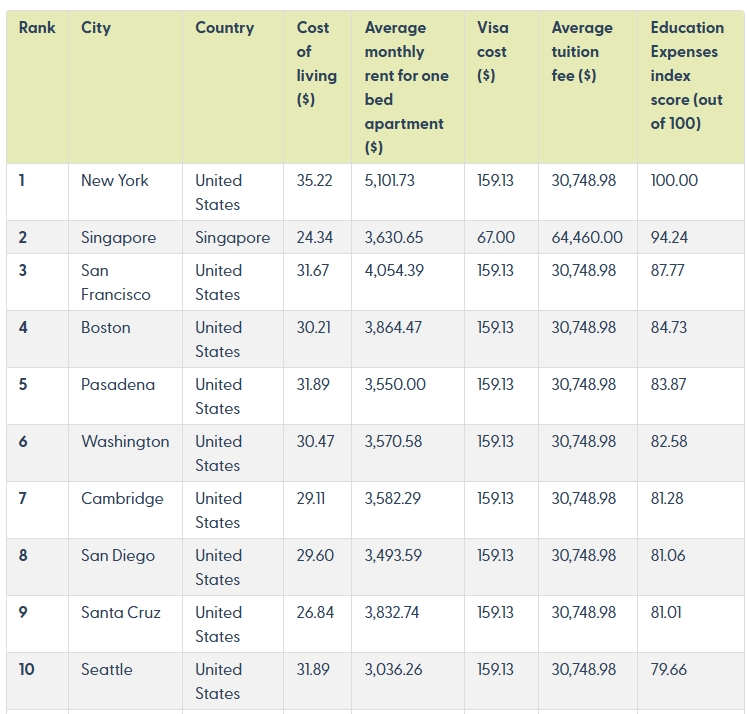747x714 pixels.
Task: Select the Santa Cruz city cell
Action: click(x=121, y=613)
